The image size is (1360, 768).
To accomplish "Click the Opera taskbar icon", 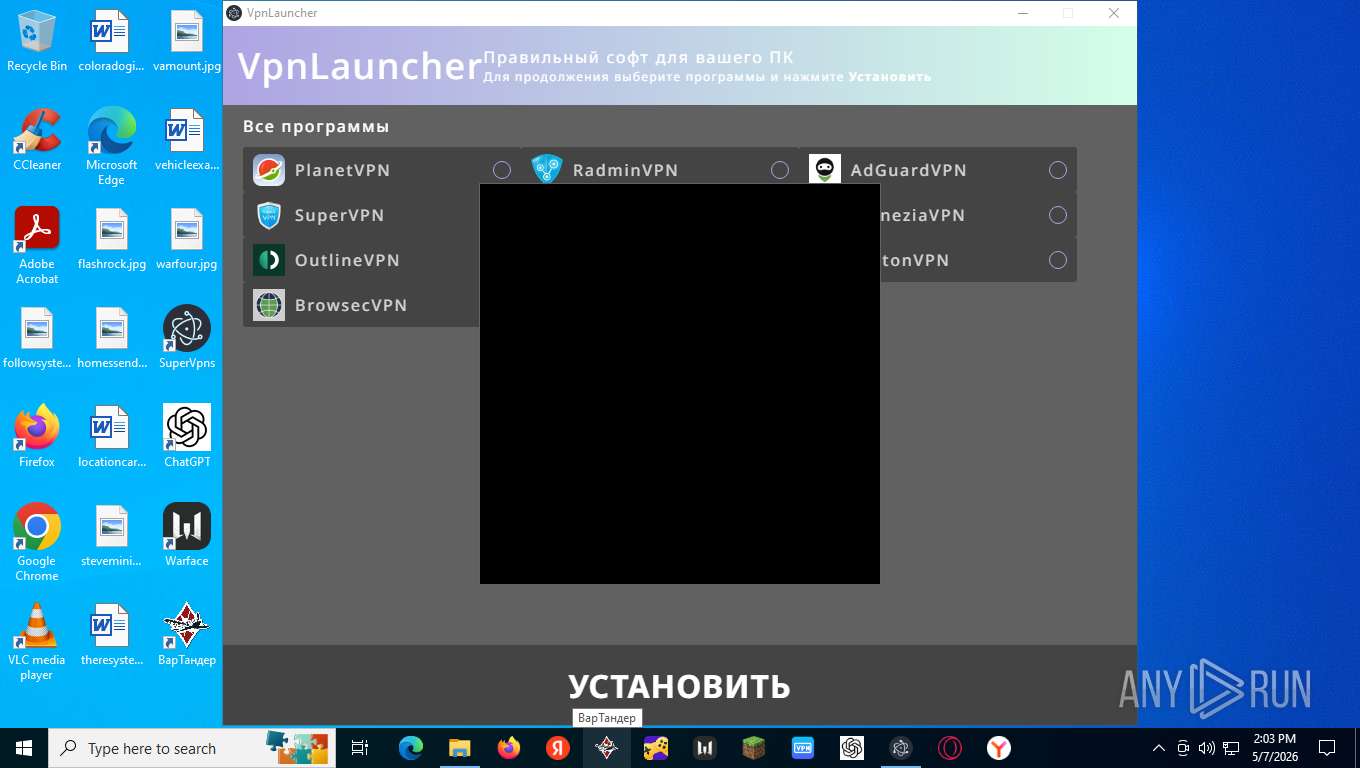I will click(950, 748).
